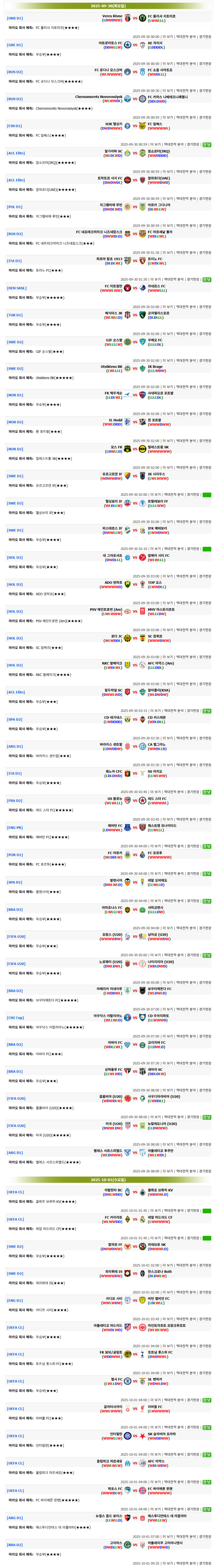Select the [ENG PR] league link

click(15, 828)
